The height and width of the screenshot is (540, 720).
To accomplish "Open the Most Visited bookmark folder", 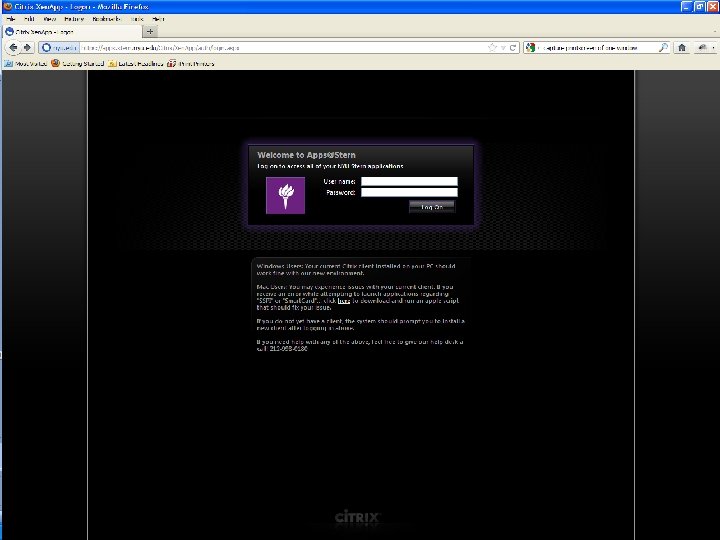I will pos(26,63).
